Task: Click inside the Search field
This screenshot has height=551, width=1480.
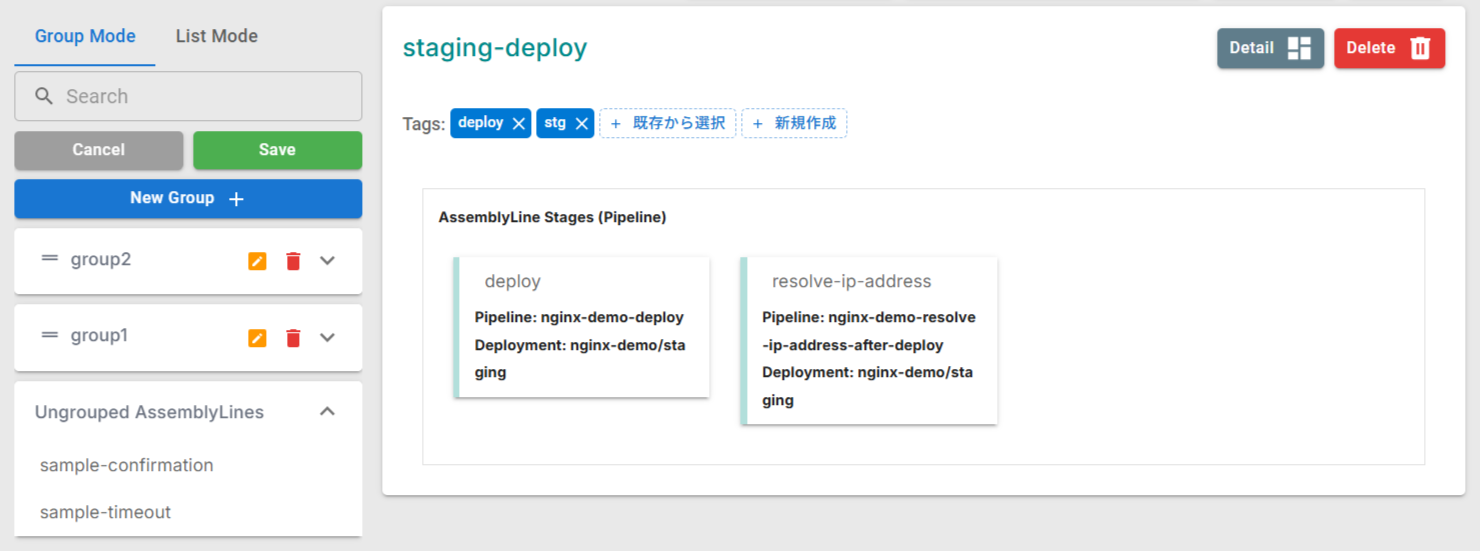Action: point(200,96)
